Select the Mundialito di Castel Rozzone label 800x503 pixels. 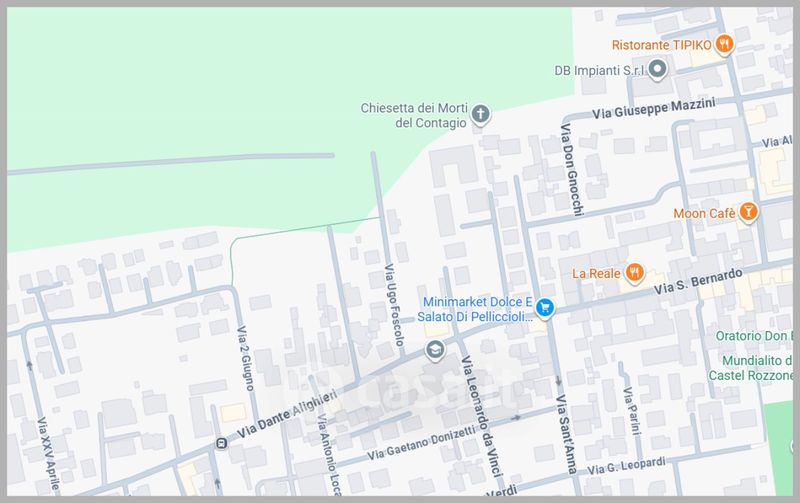pos(756,365)
